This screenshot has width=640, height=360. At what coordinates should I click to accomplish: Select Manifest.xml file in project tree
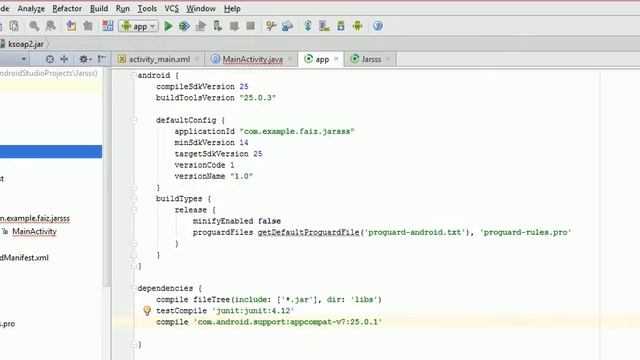pos(24,258)
